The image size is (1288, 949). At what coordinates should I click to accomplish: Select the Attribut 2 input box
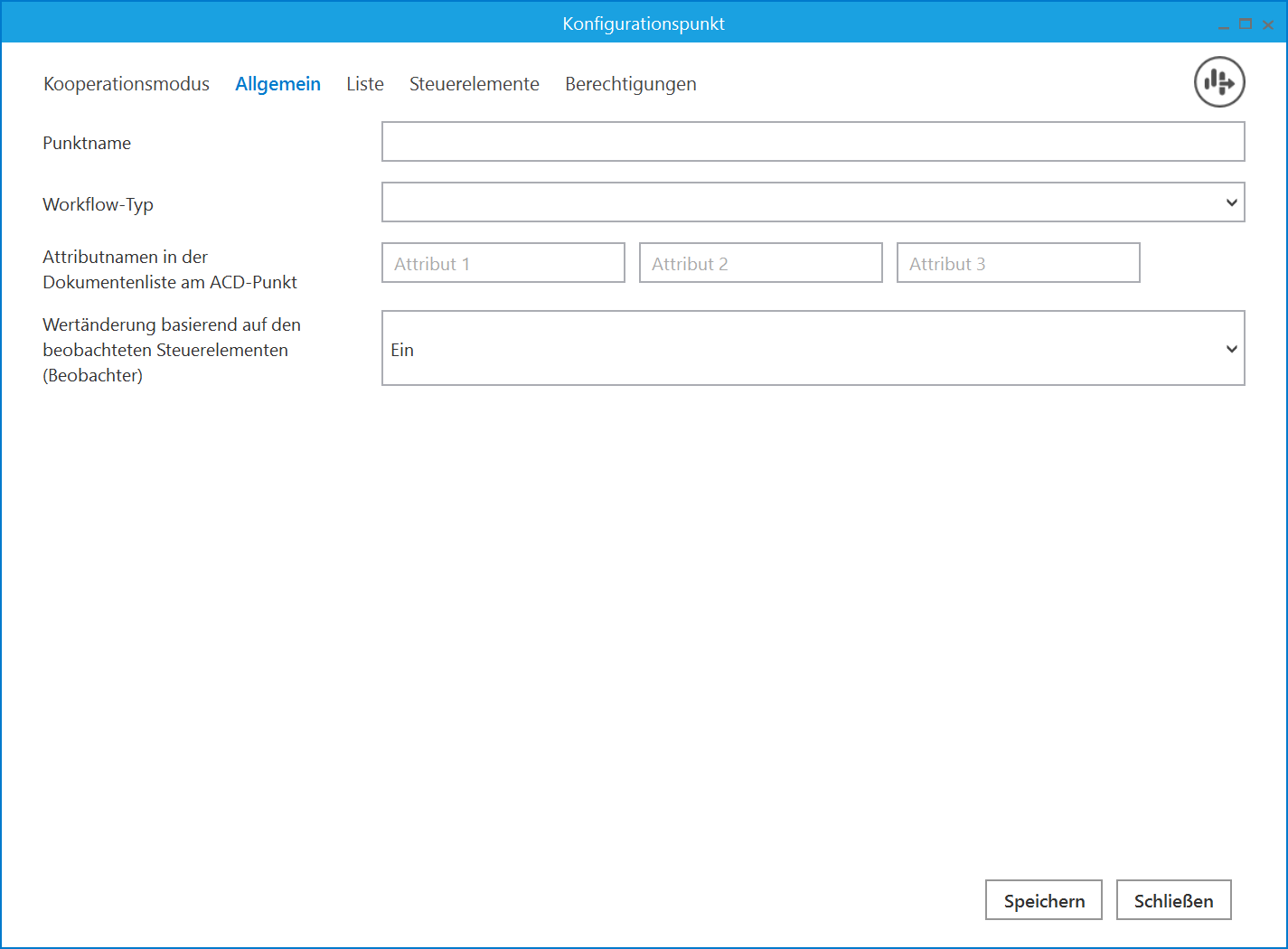pos(760,263)
